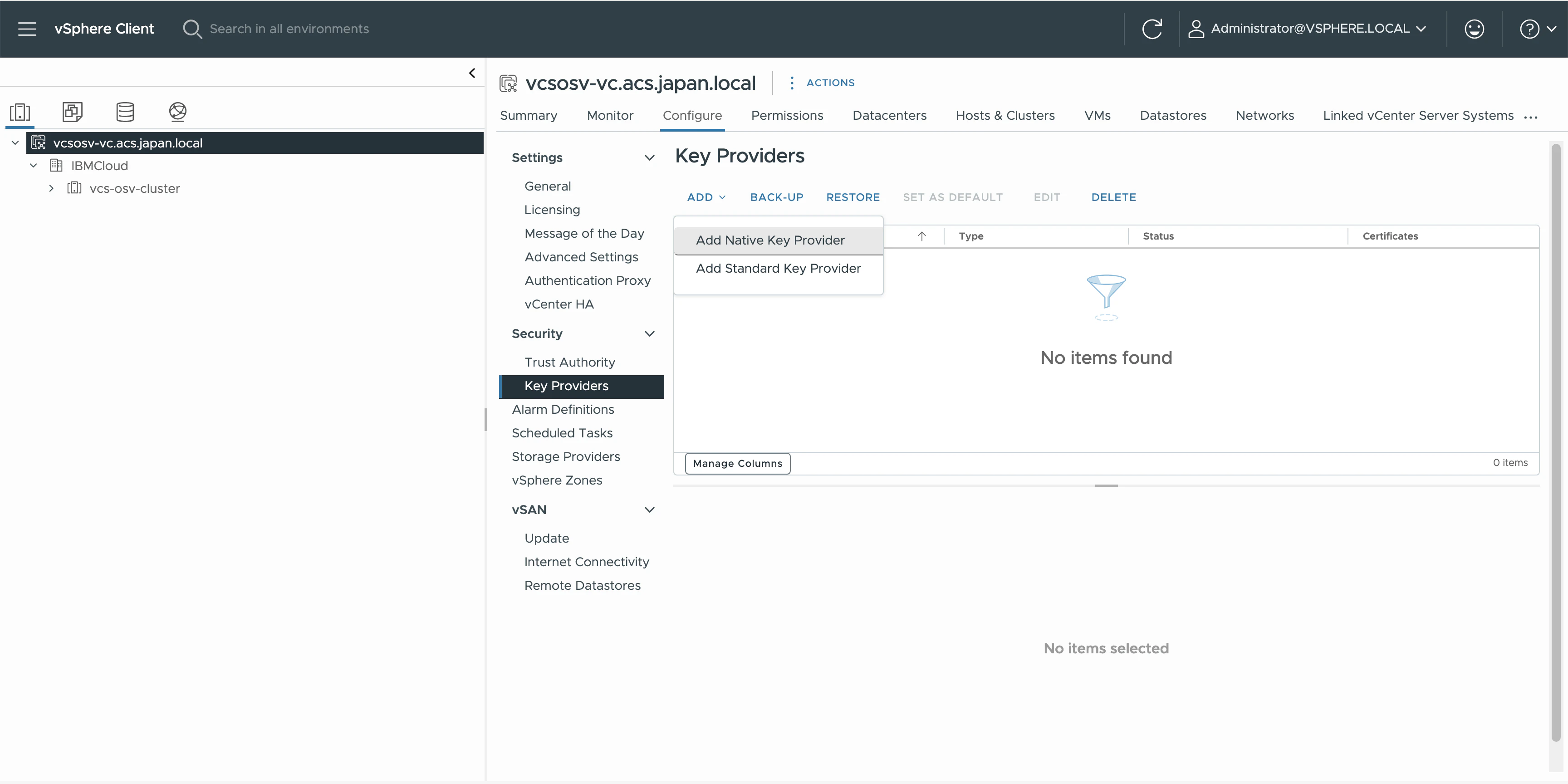The image size is (1568, 784).
Task: Select Key Providers in the sidebar
Action: pyautogui.click(x=582, y=387)
